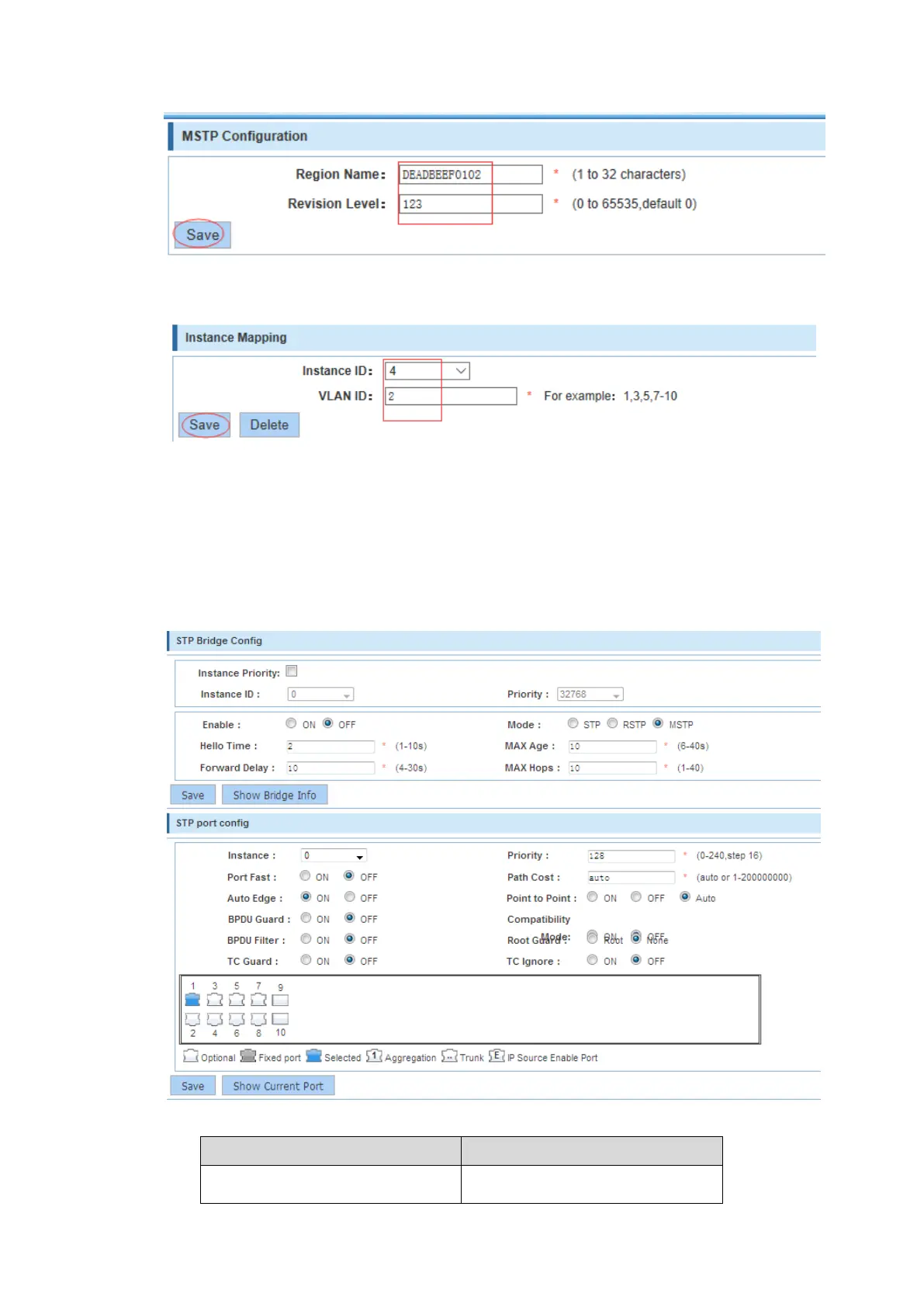924x1307 pixels.
Task: Turn BPDU Filter OFF
Action: [x=350, y=939]
